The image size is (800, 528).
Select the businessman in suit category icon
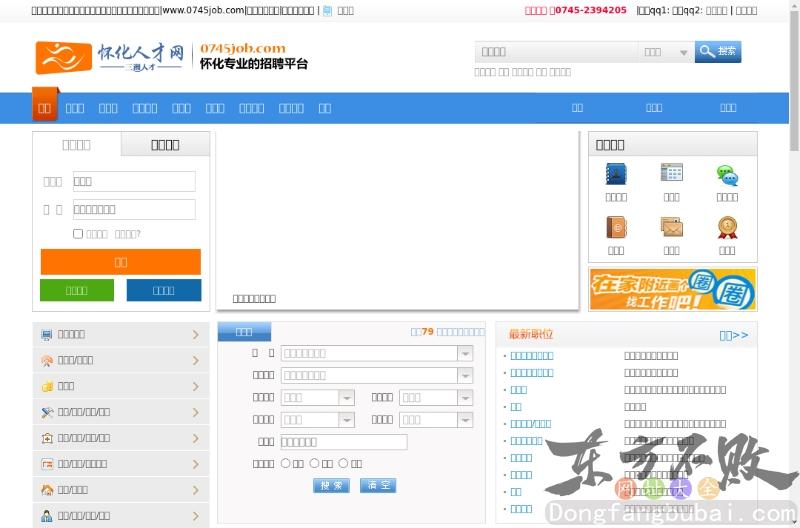(47, 516)
